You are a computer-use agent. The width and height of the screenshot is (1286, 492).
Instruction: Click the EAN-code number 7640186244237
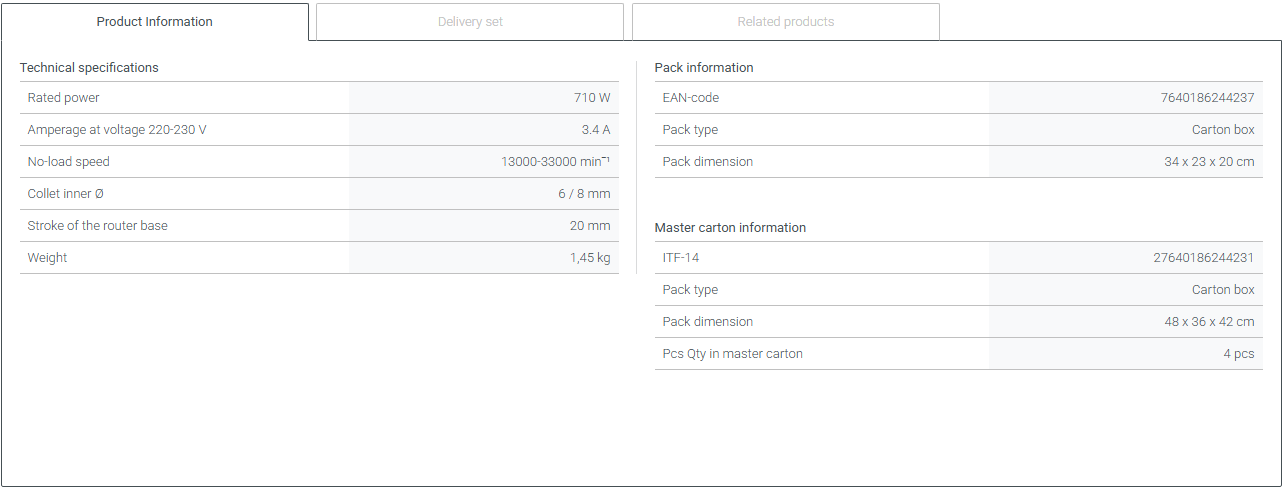1207,98
